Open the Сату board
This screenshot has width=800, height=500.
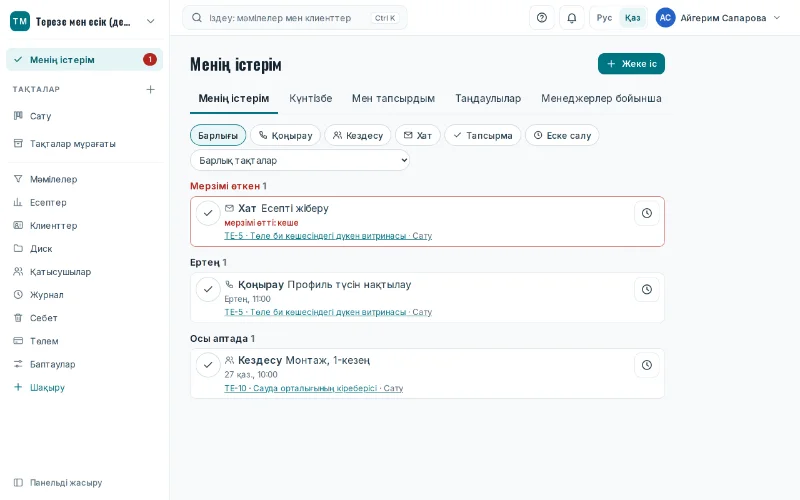tap(84, 116)
